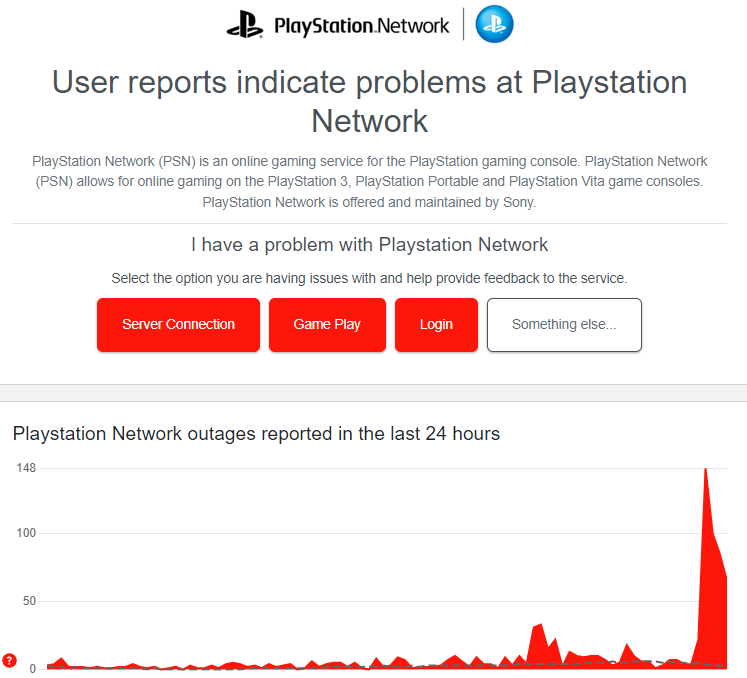747x678 pixels.
Task: Click the 0 label on the chart axis
Action: point(33,668)
